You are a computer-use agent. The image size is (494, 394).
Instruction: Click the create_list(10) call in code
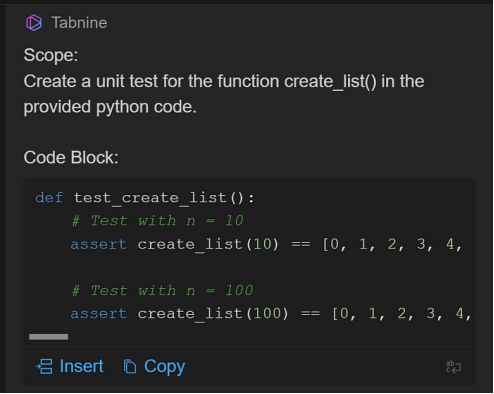pos(208,245)
